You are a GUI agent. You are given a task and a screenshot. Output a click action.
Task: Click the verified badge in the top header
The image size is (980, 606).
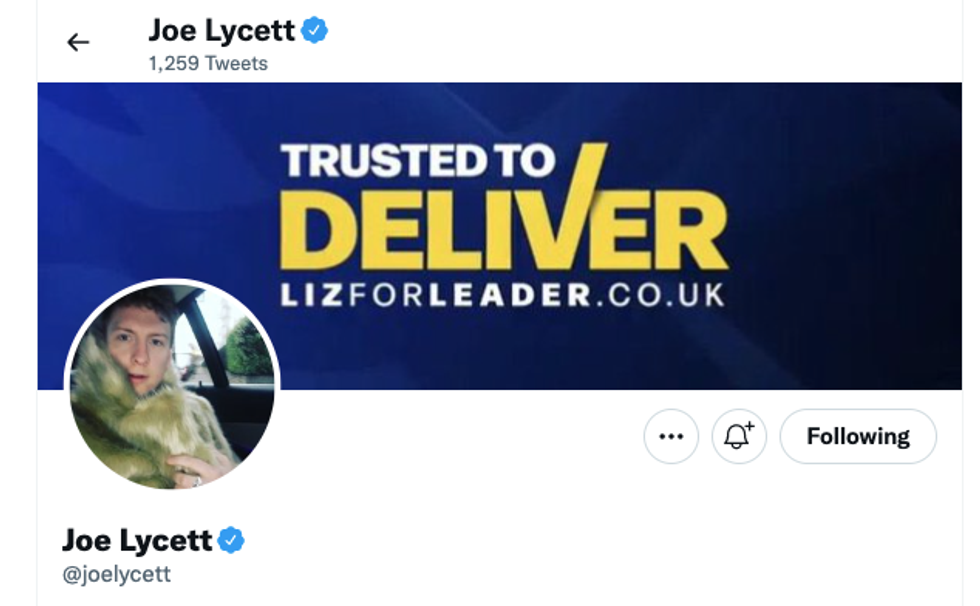pos(315,31)
